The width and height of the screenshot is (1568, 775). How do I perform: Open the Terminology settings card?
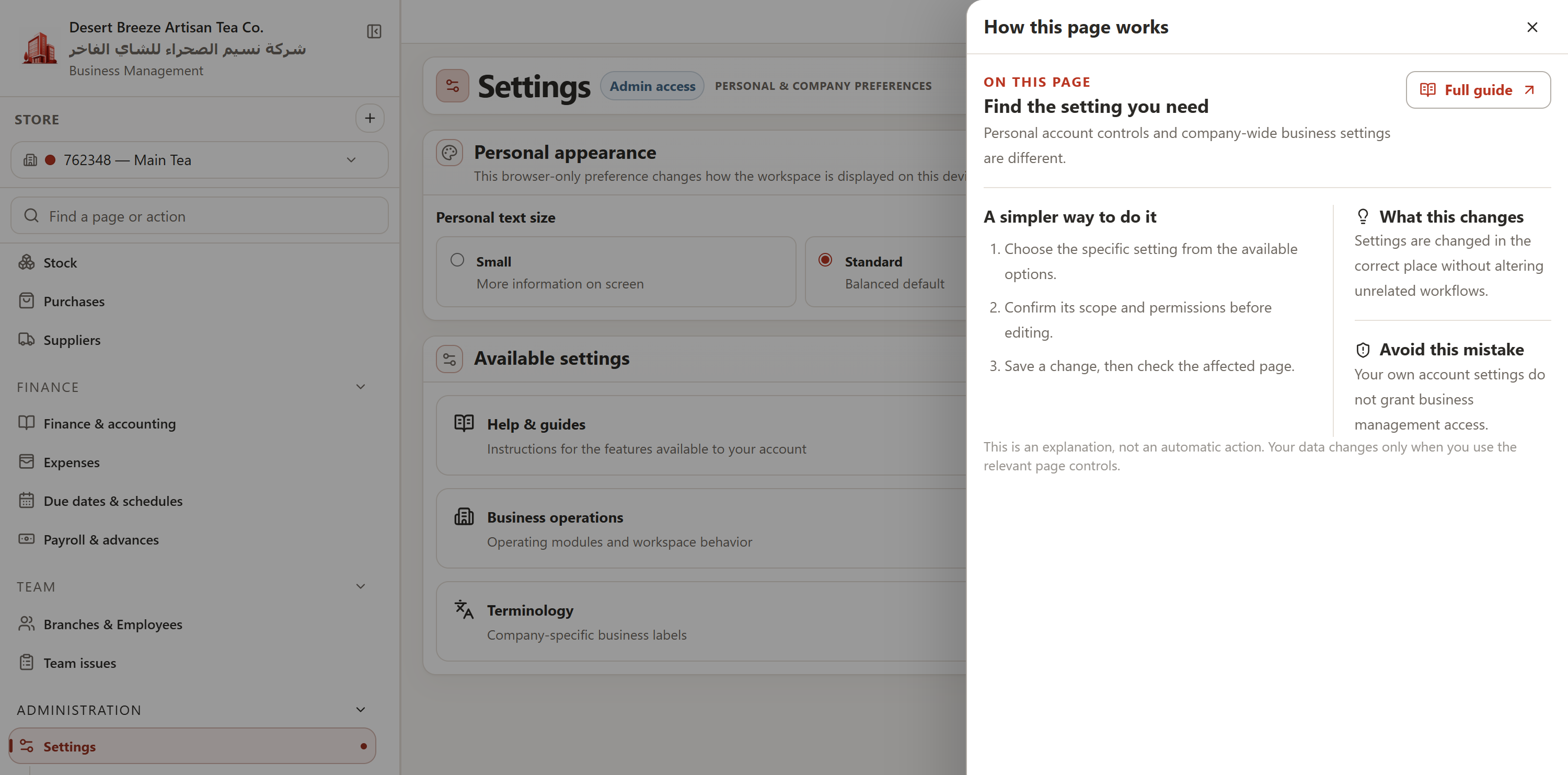click(x=701, y=621)
